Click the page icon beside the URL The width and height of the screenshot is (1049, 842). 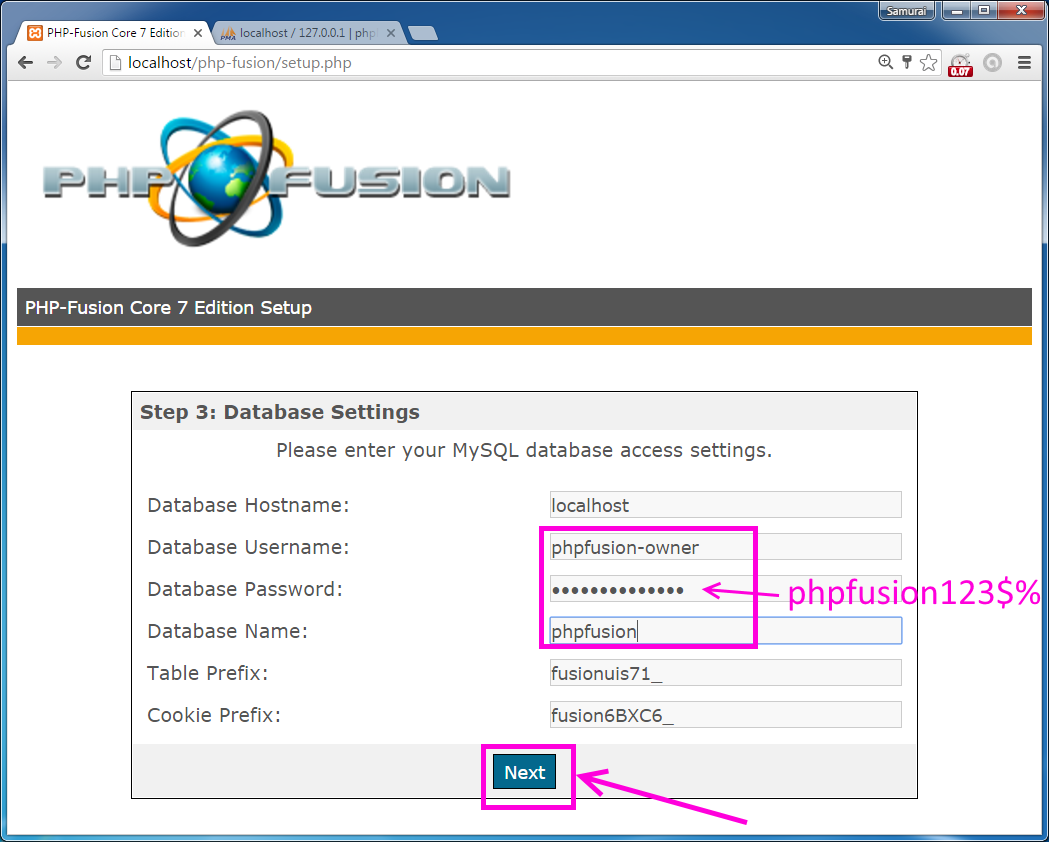point(115,63)
